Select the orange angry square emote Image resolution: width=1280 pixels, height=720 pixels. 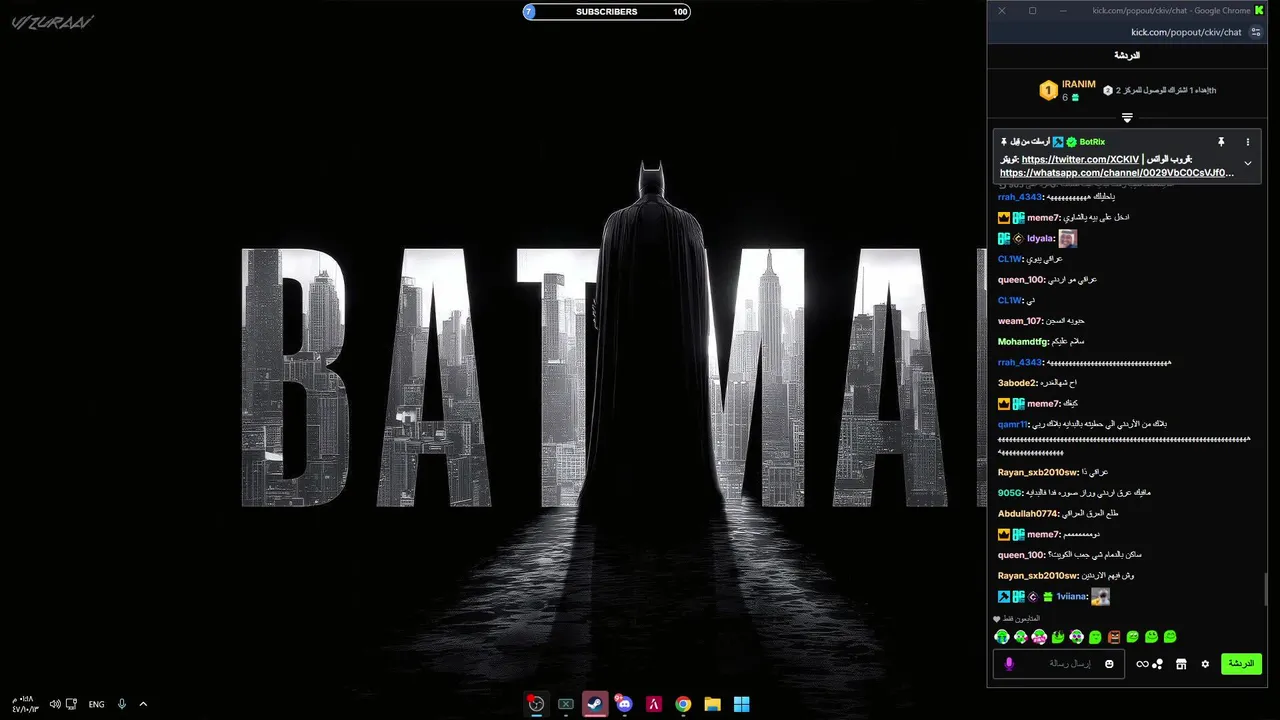(1114, 637)
